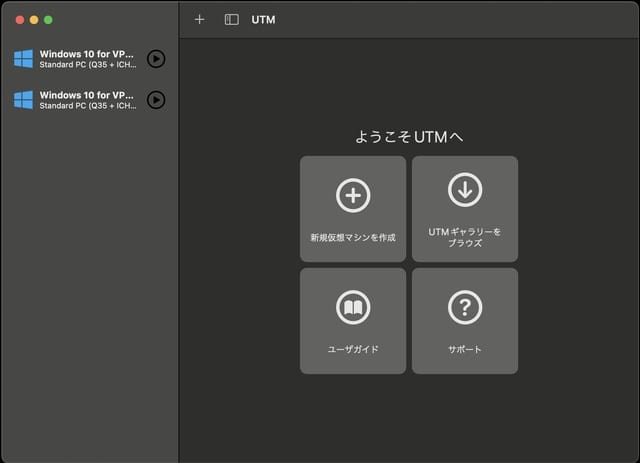Click the open book icon
The height and width of the screenshot is (463, 640).
[x=353, y=308]
